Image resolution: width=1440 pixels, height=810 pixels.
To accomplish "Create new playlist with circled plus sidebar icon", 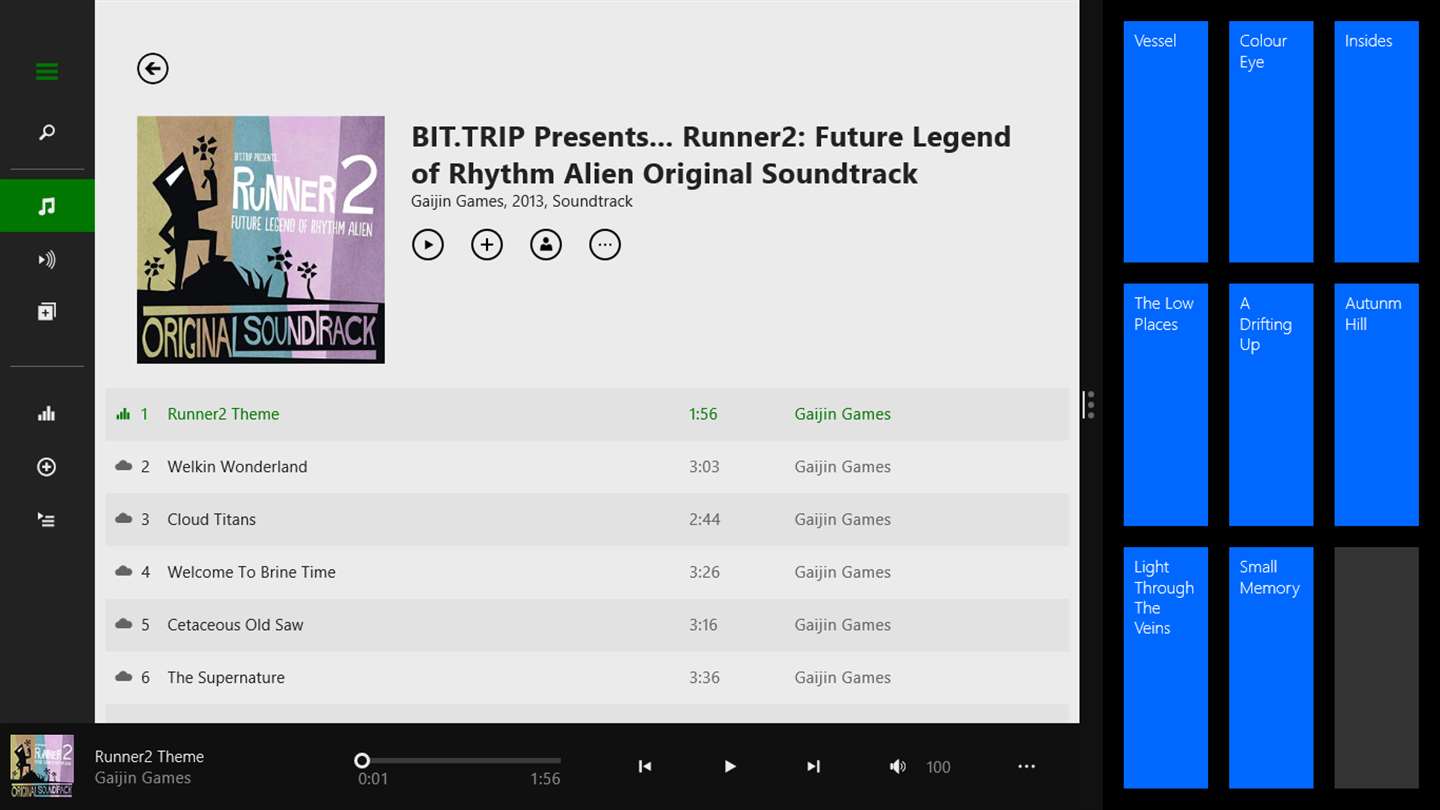I will (47, 467).
